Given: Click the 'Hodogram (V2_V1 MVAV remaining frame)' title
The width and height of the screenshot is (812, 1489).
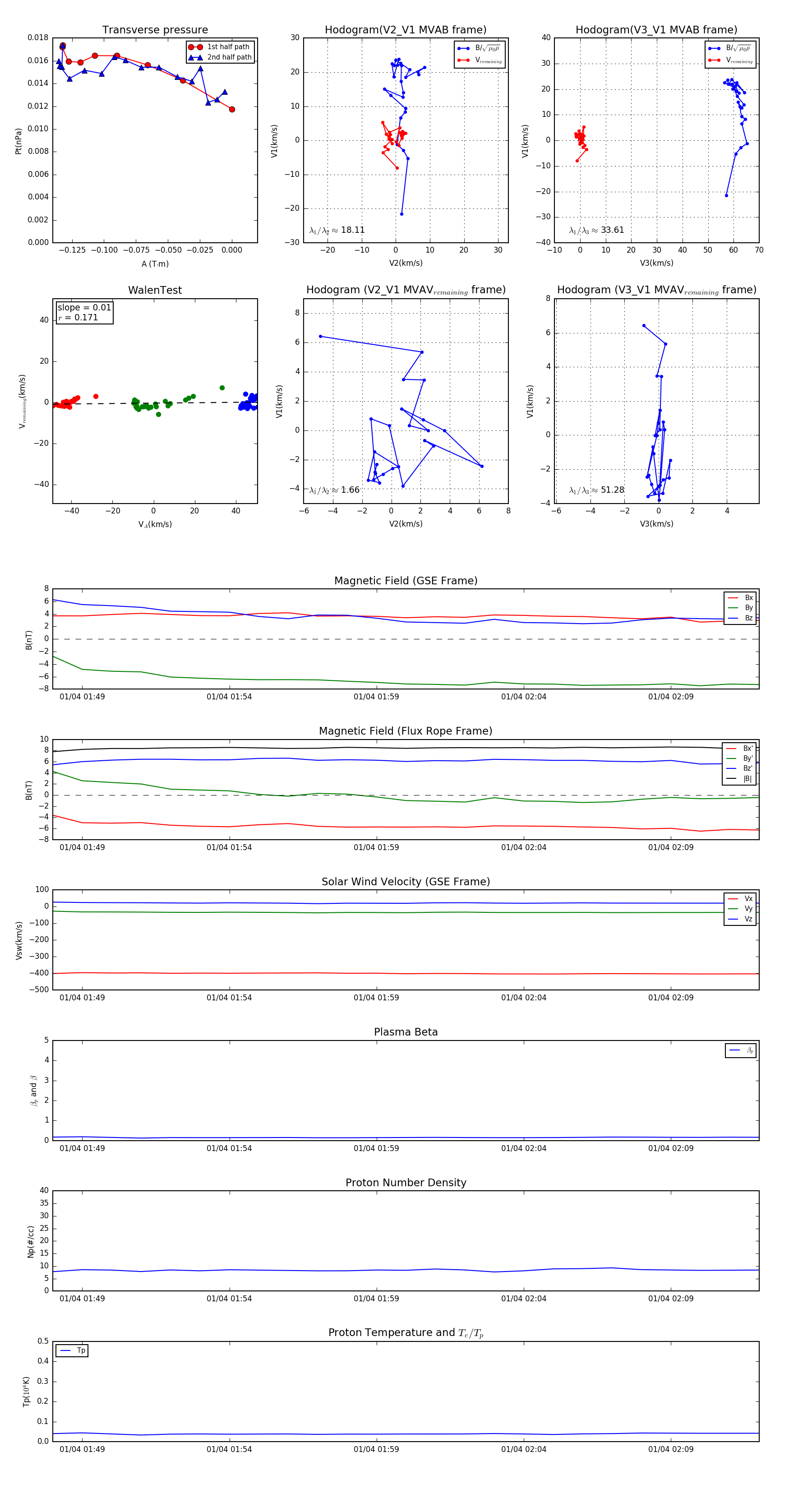Looking at the screenshot, I should 406,290.
